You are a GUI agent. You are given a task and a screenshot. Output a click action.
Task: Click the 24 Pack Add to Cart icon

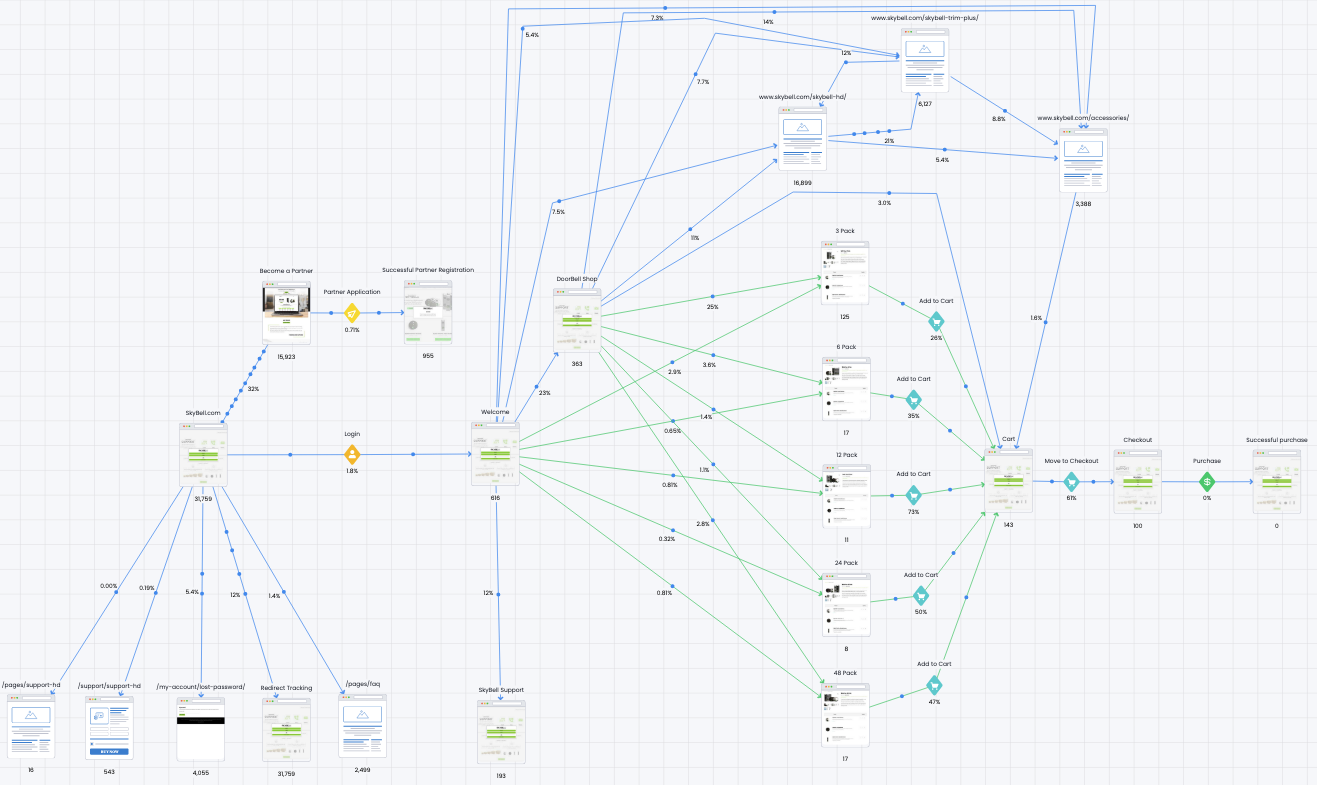(x=921, y=595)
